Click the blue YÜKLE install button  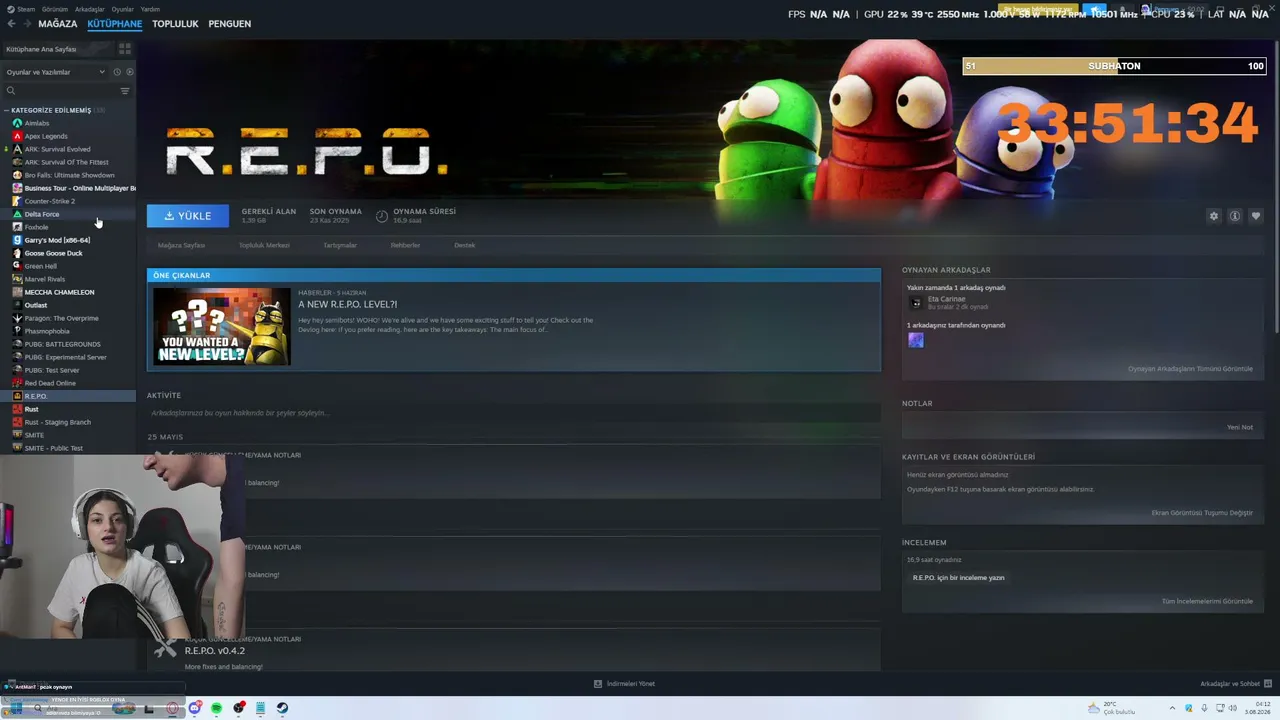tap(188, 216)
